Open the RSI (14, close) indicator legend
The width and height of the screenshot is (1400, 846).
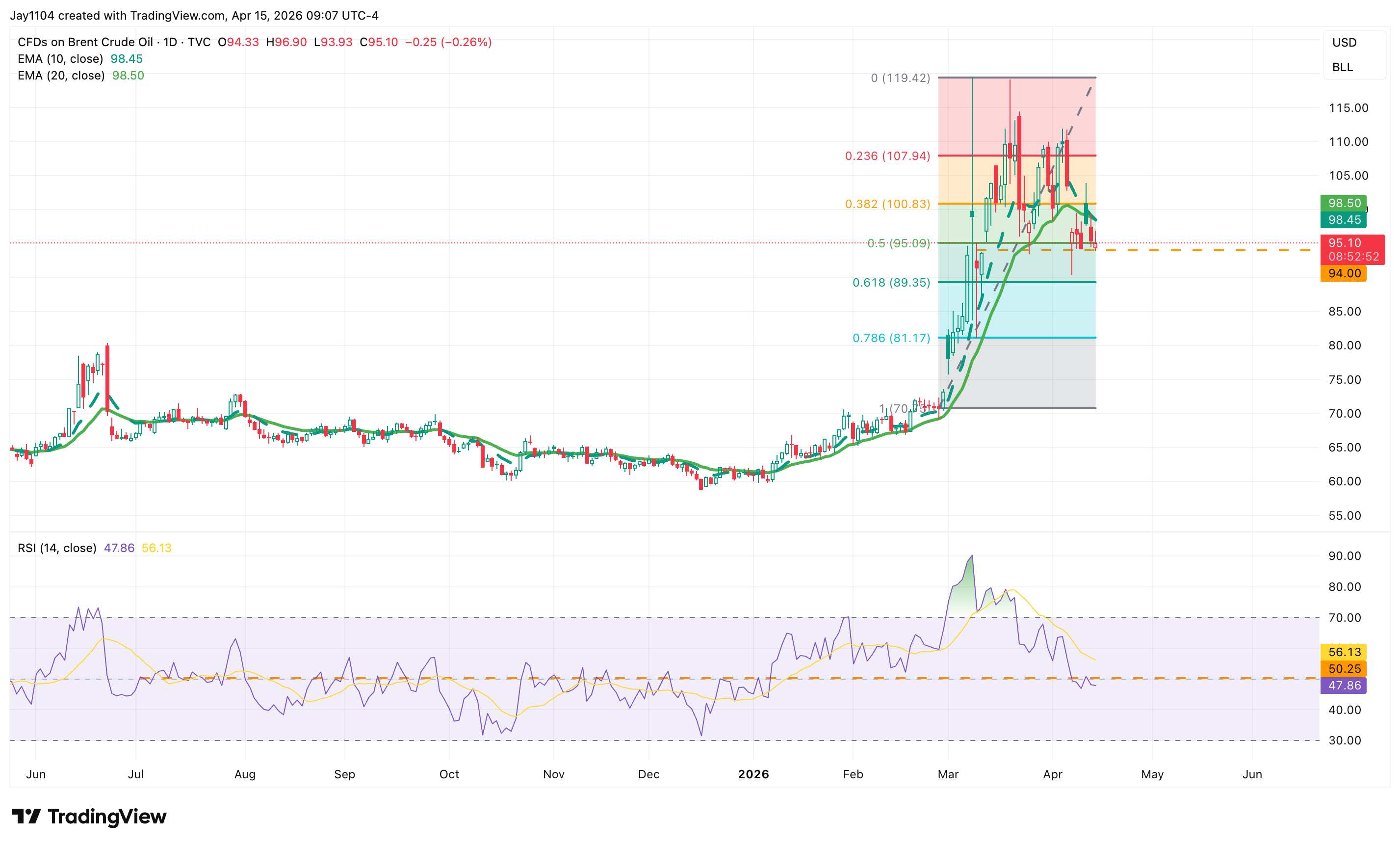[x=56, y=548]
